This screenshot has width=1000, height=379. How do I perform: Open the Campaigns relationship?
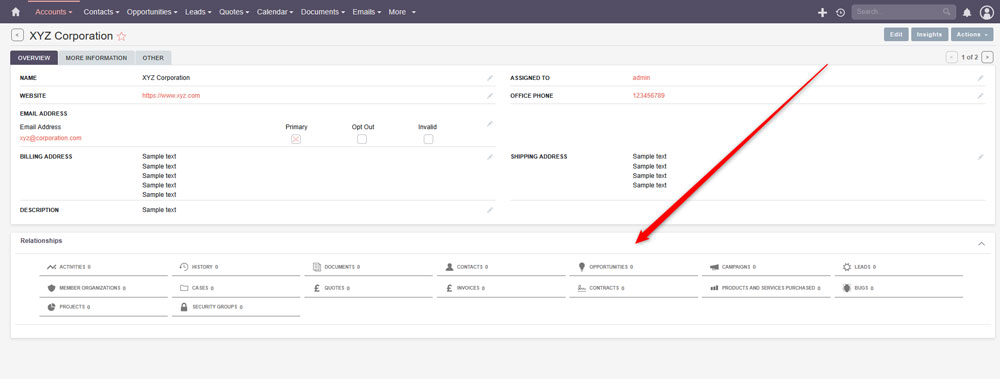pos(766,267)
